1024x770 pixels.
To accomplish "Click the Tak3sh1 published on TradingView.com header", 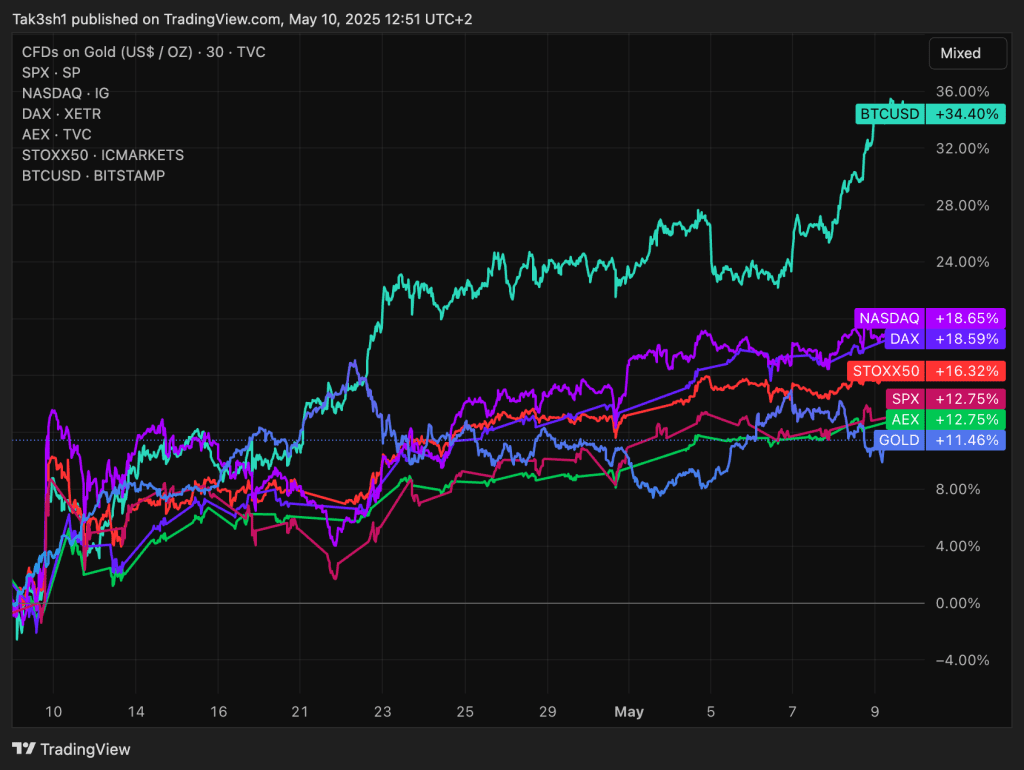I will (x=242, y=19).
